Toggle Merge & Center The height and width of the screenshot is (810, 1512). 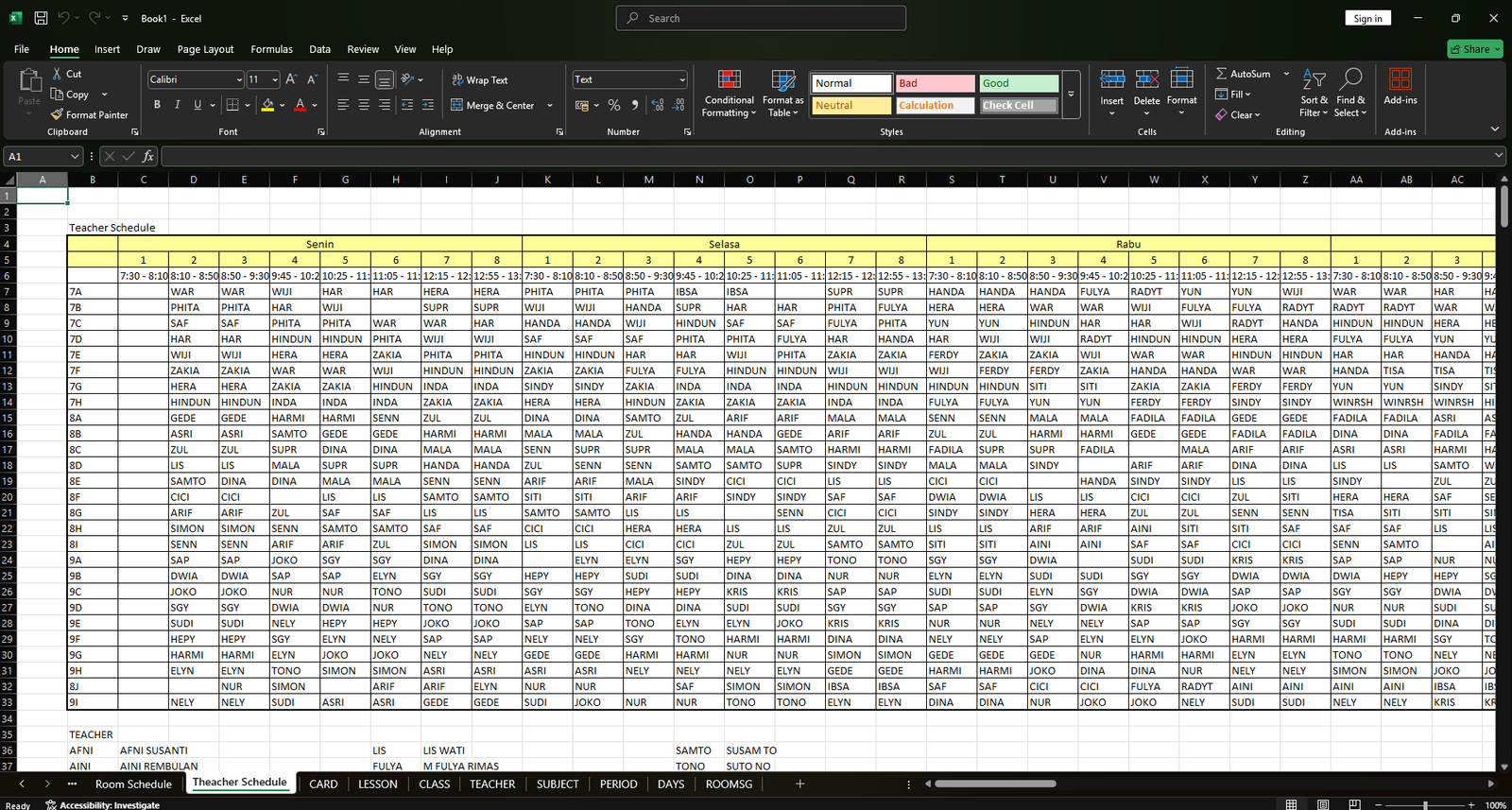[x=493, y=106]
